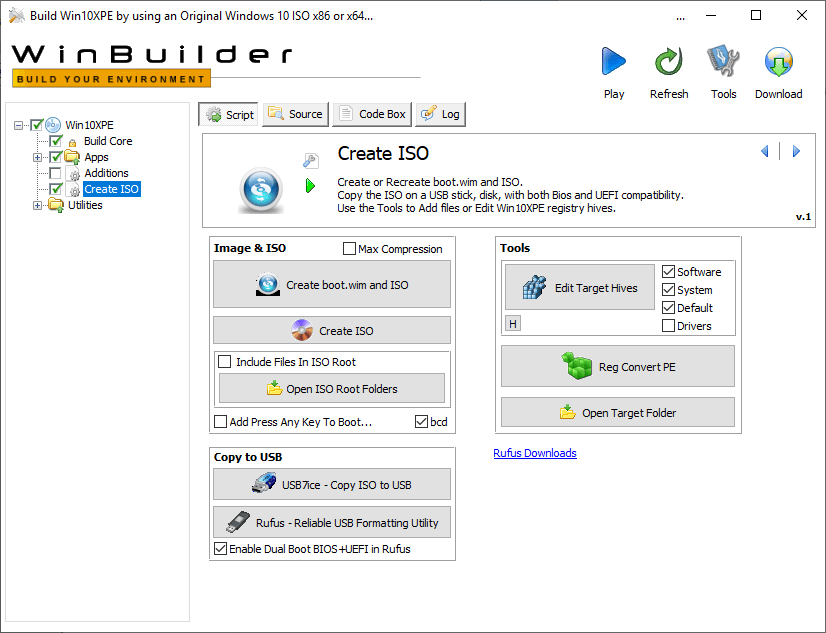Switch to the Source tab
This screenshot has width=826, height=633.
tap(296, 114)
